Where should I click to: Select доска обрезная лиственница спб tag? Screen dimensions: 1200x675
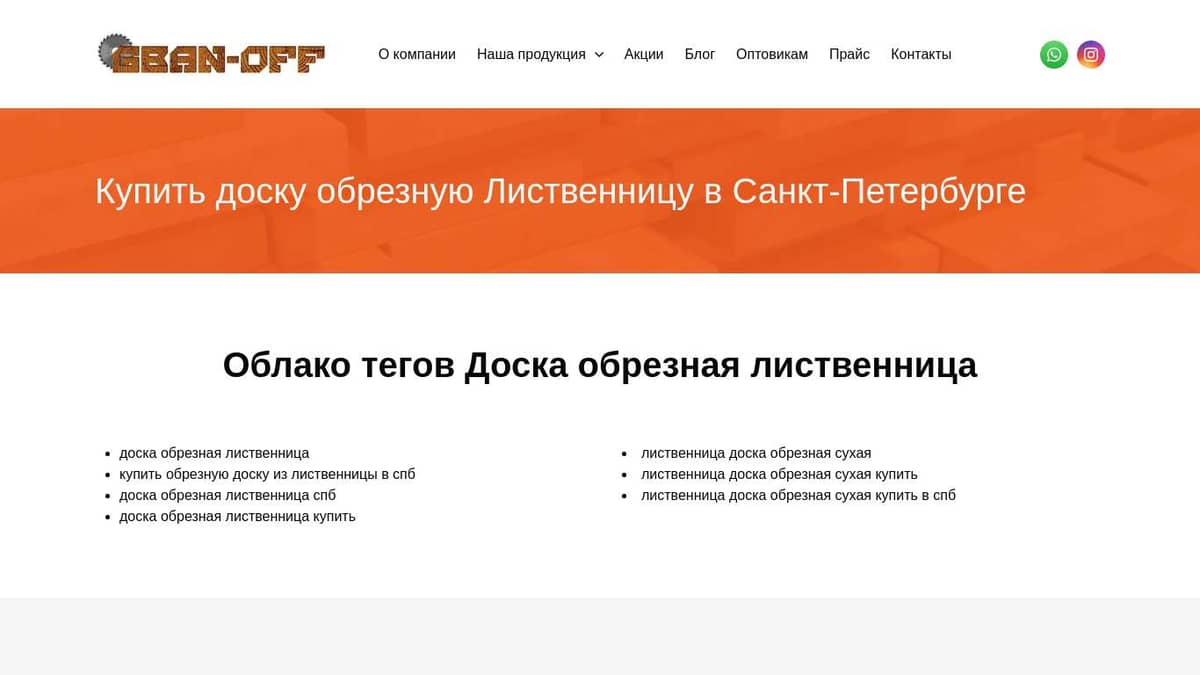coord(227,494)
